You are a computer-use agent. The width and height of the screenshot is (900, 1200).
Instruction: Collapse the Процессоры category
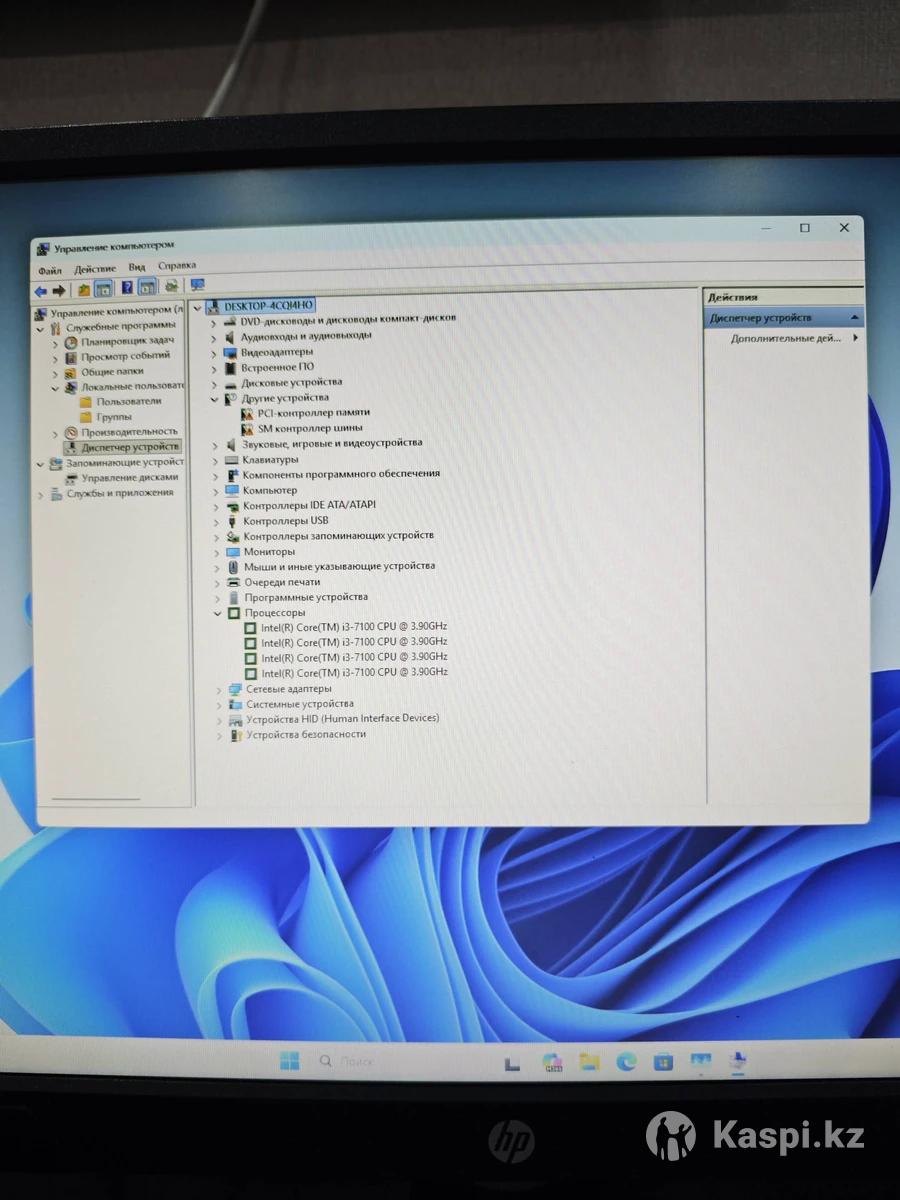coord(218,613)
